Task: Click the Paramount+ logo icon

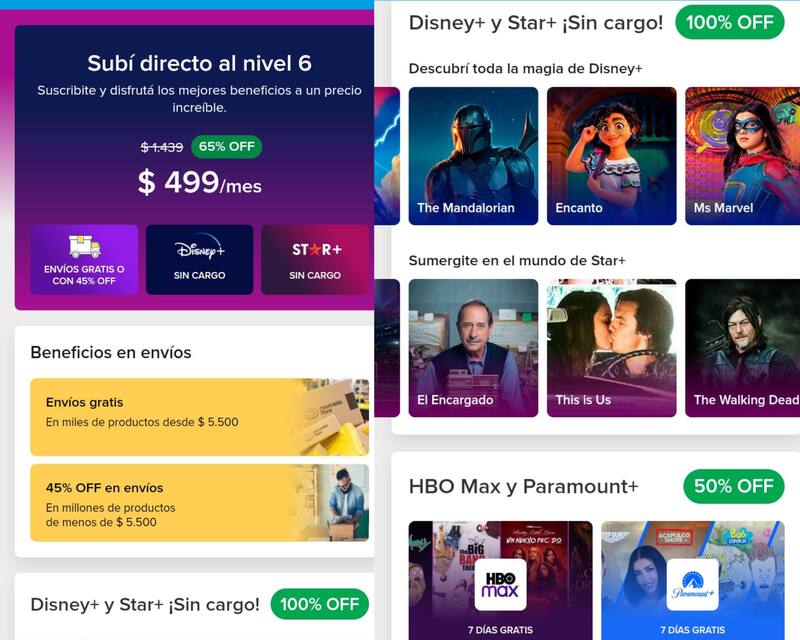Action: click(x=692, y=584)
